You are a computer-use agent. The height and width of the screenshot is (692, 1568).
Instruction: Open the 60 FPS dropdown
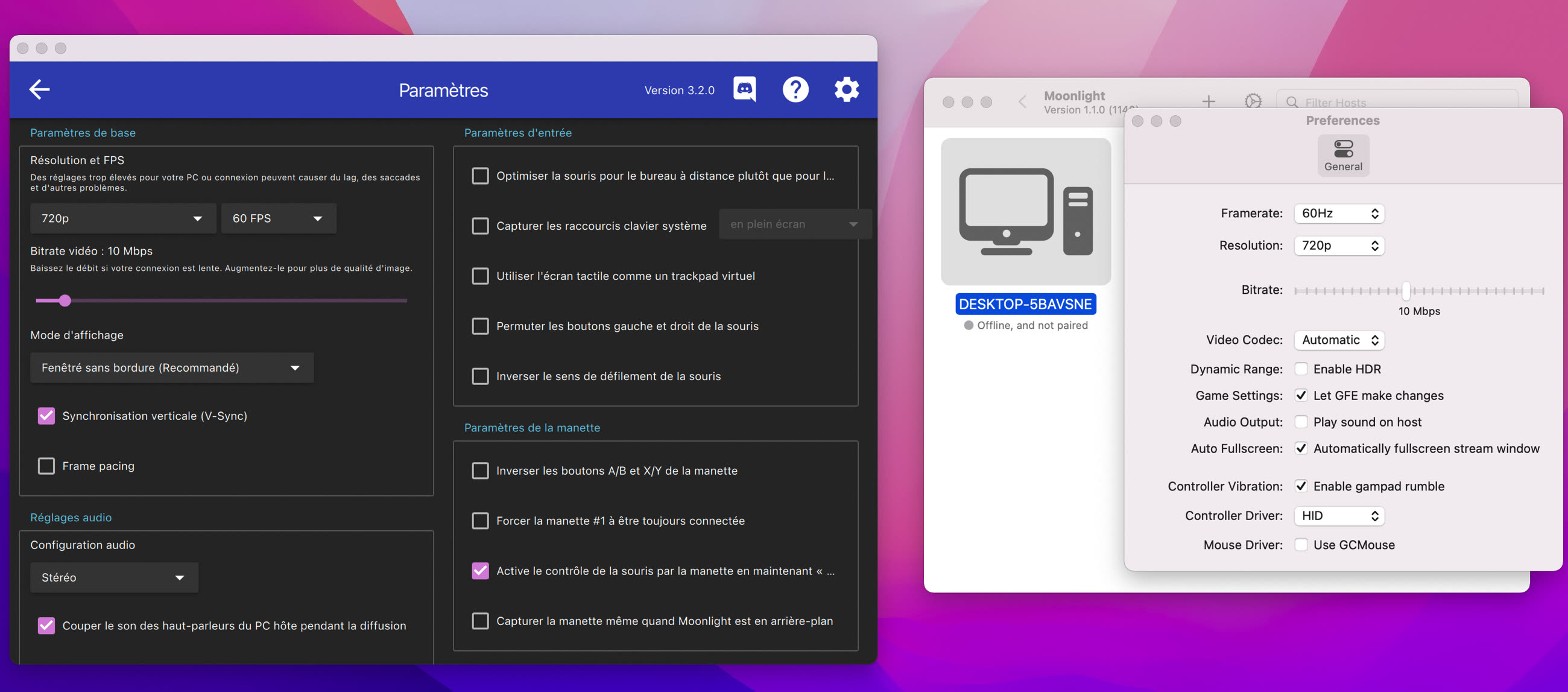(x=278, y=218)
